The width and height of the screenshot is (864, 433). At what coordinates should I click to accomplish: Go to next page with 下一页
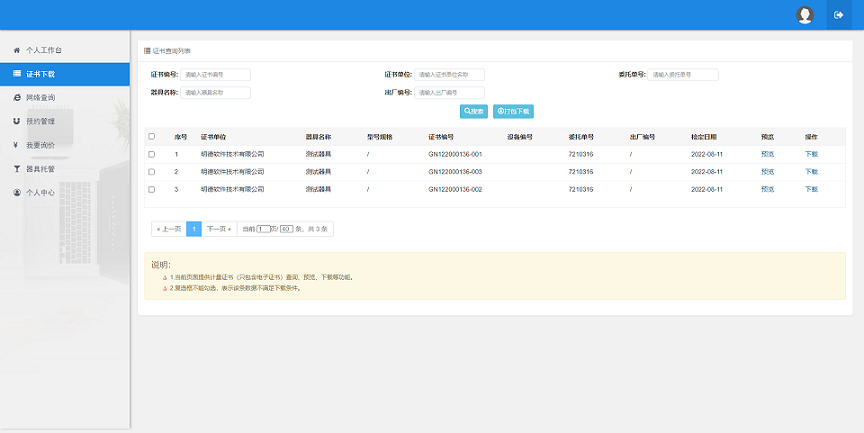(x=218, y=229)
